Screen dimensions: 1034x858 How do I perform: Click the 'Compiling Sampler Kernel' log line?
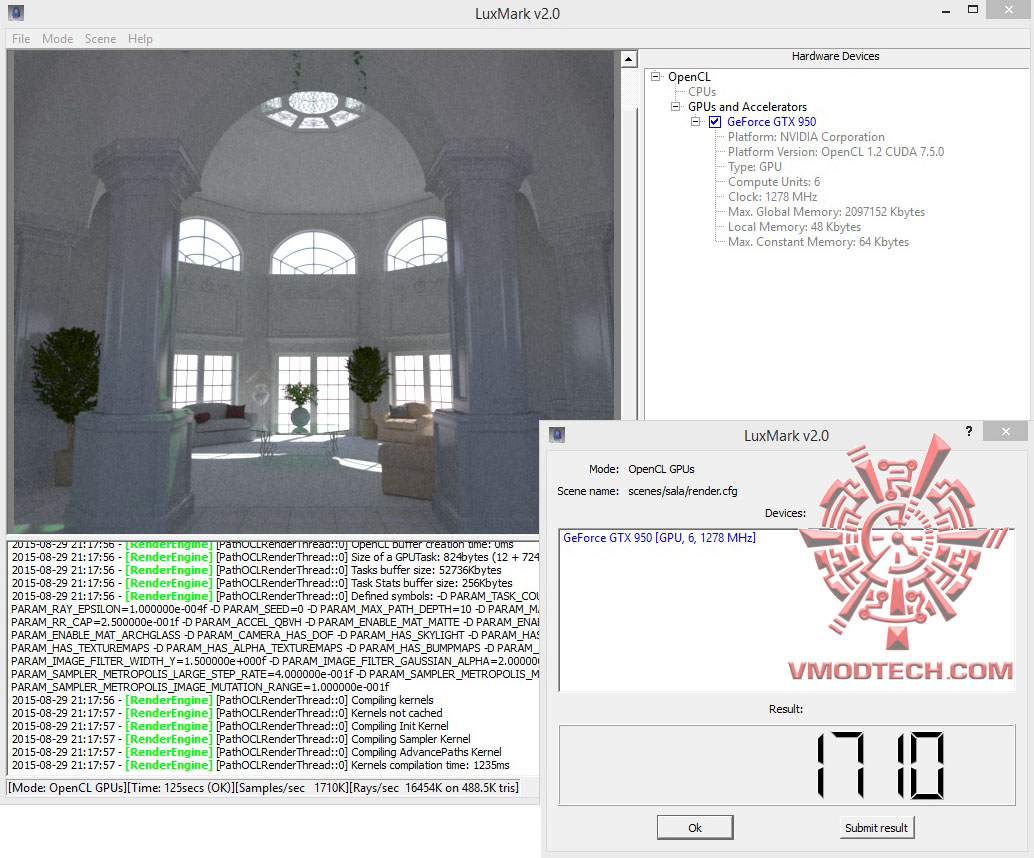241,739
